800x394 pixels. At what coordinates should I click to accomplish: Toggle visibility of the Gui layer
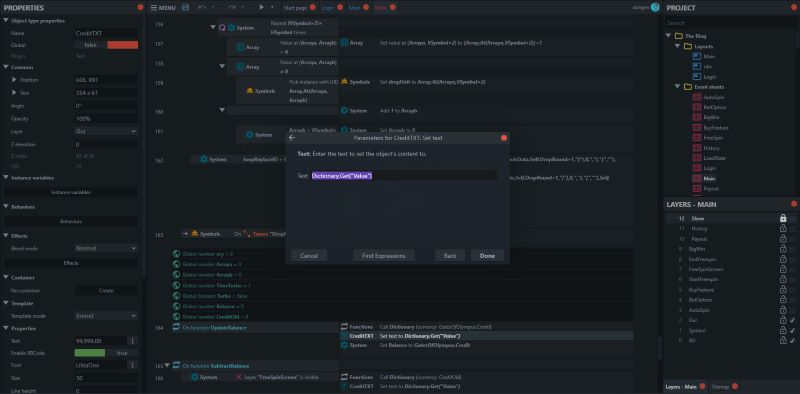pyautogui.click(x=792, y=320)
